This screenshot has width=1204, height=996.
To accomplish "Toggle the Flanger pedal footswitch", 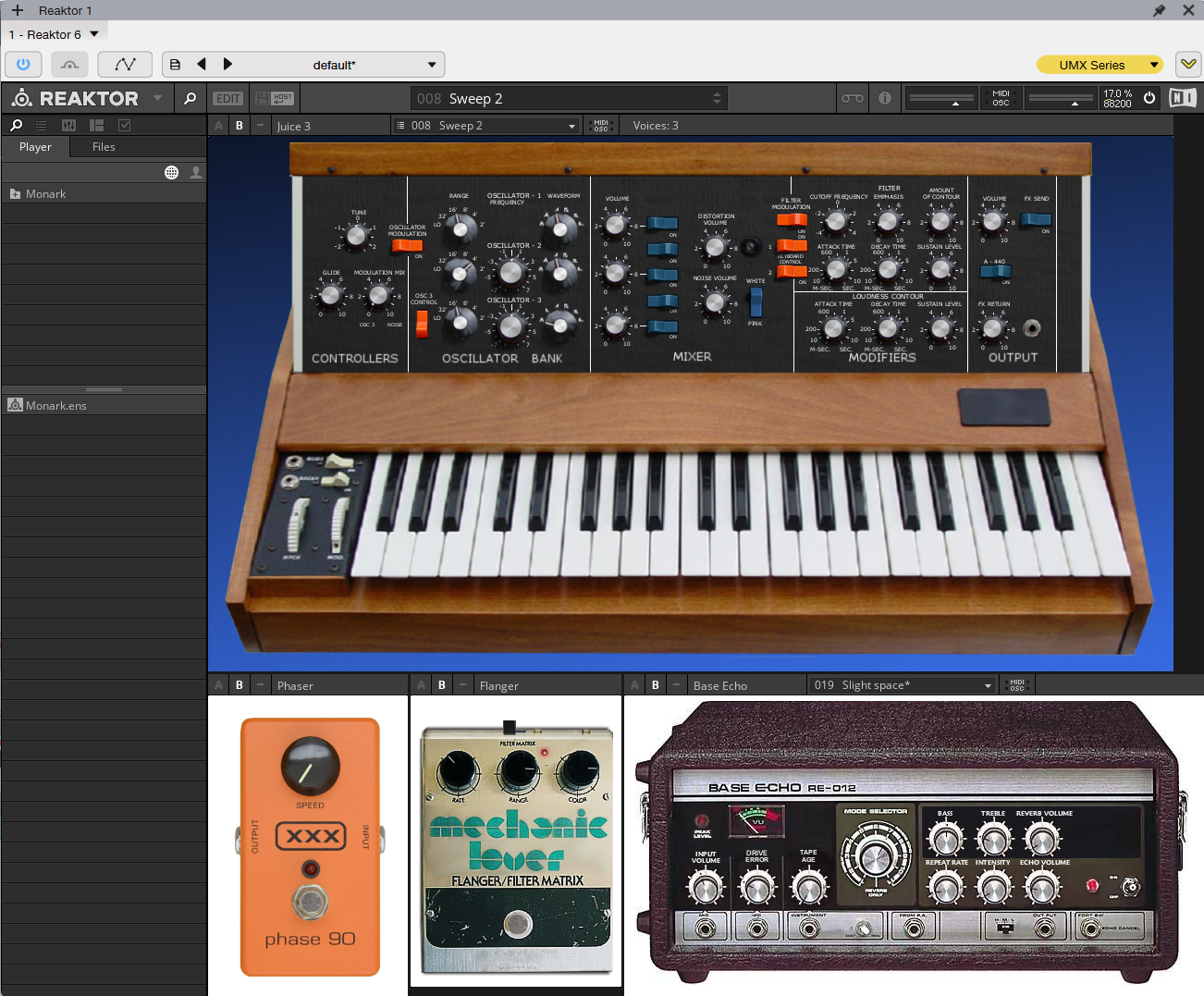I will (517, 924).
